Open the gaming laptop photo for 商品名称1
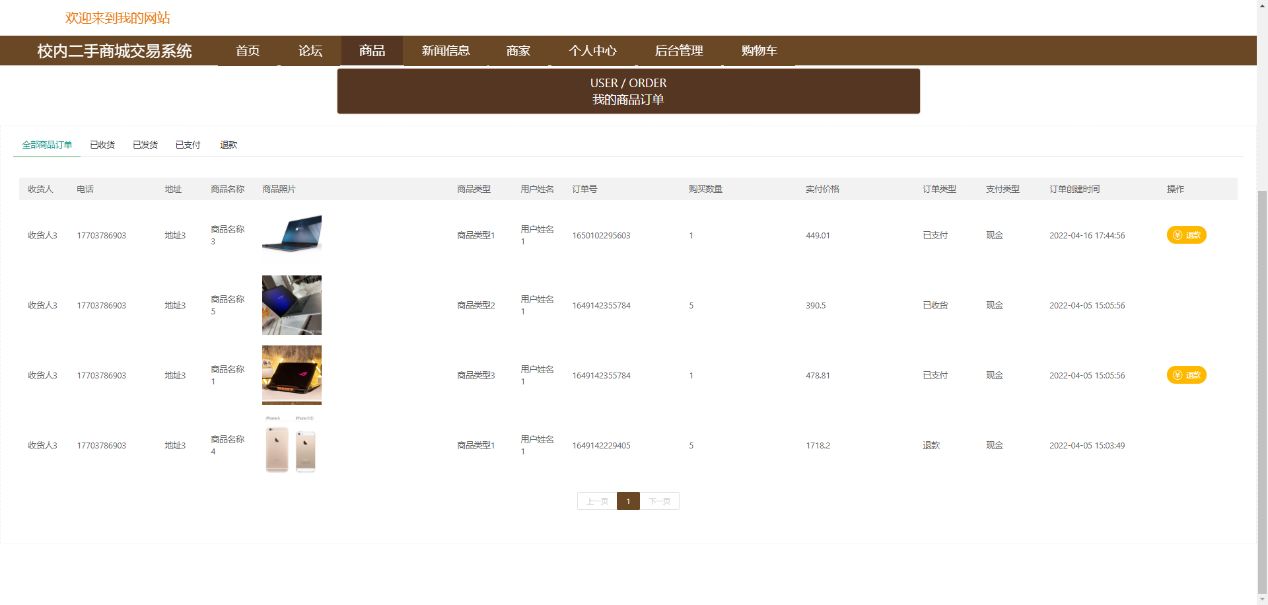 [292, 375]
